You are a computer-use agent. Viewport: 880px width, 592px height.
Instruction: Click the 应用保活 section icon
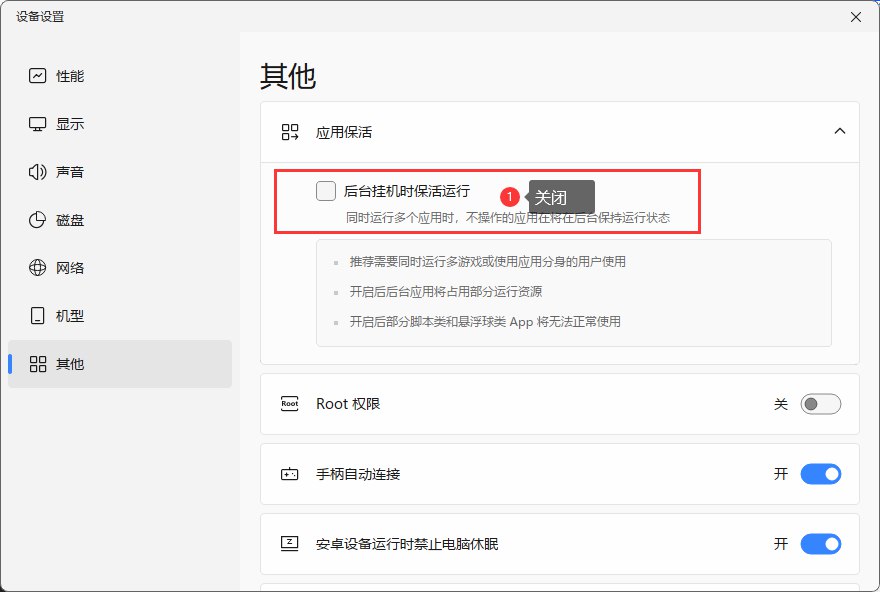point(290,132)
